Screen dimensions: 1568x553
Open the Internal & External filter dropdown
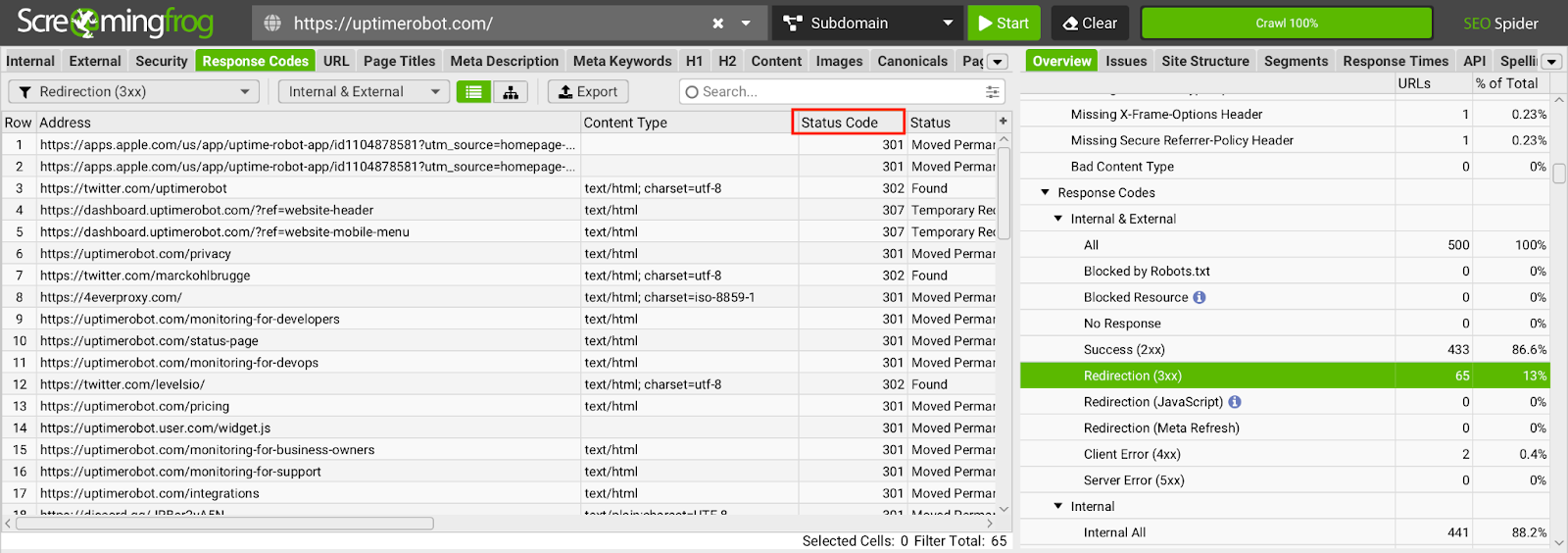pos(364,91)
